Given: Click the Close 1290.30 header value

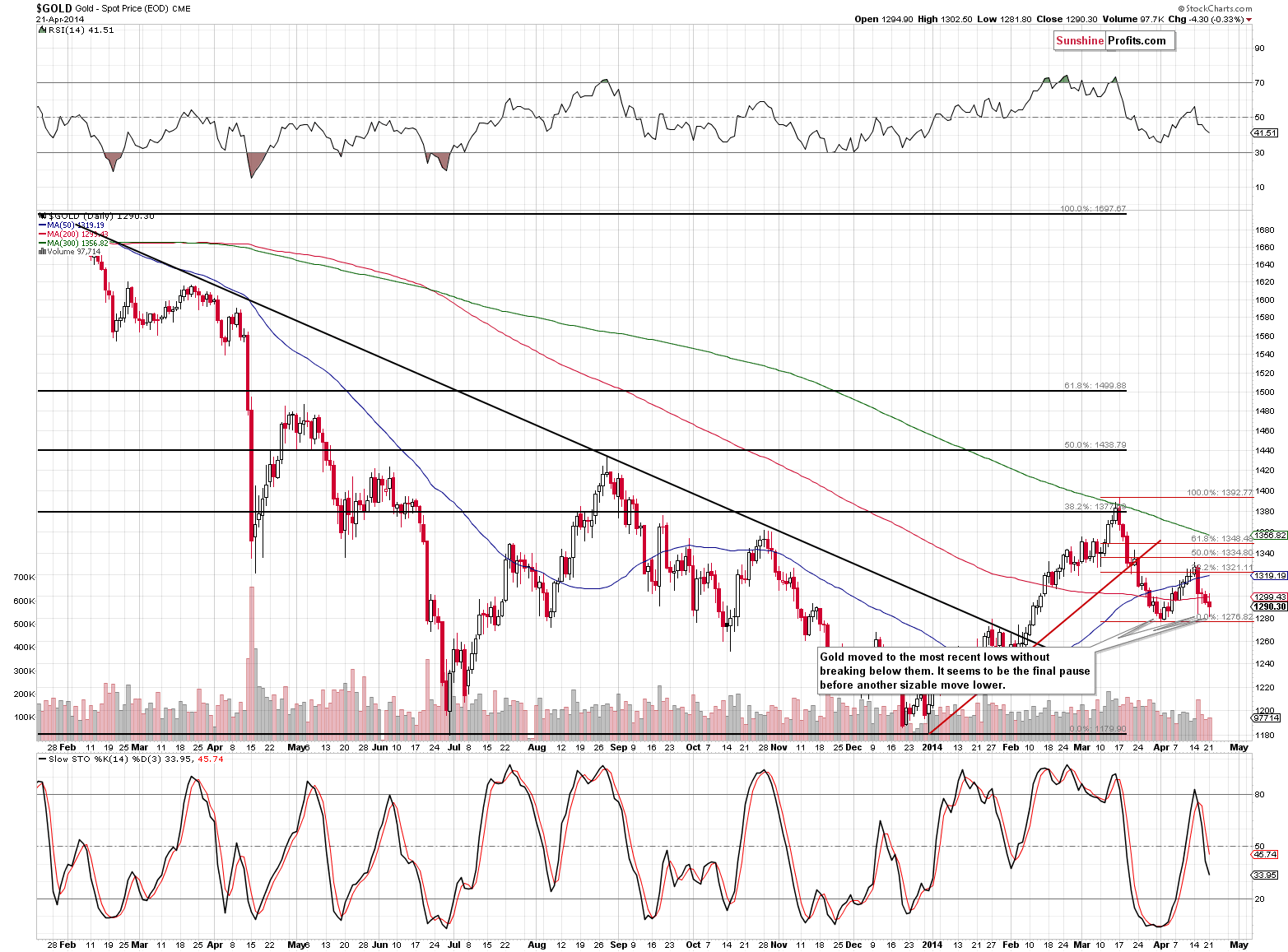Looking at the screenshot, I should click(x=1066, y=20).
